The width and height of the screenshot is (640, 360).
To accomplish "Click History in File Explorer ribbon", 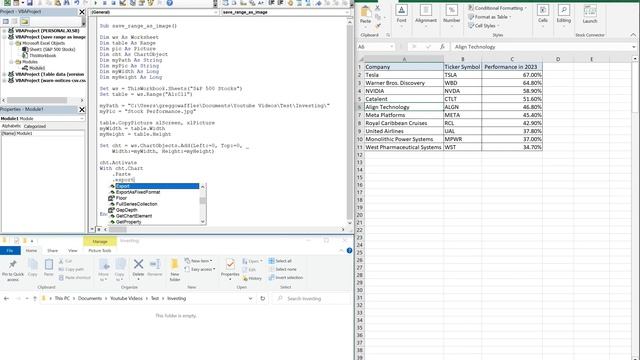I will pyautogui.click(x=252, y=278).
